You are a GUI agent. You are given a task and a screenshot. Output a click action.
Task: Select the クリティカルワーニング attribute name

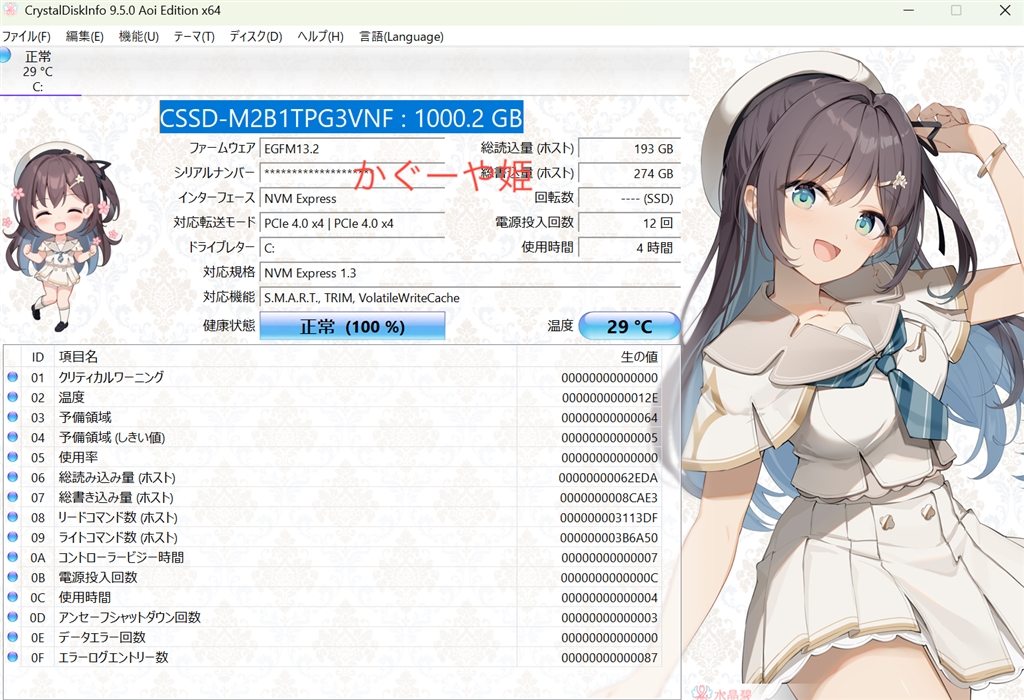click(x=111, y=377)
